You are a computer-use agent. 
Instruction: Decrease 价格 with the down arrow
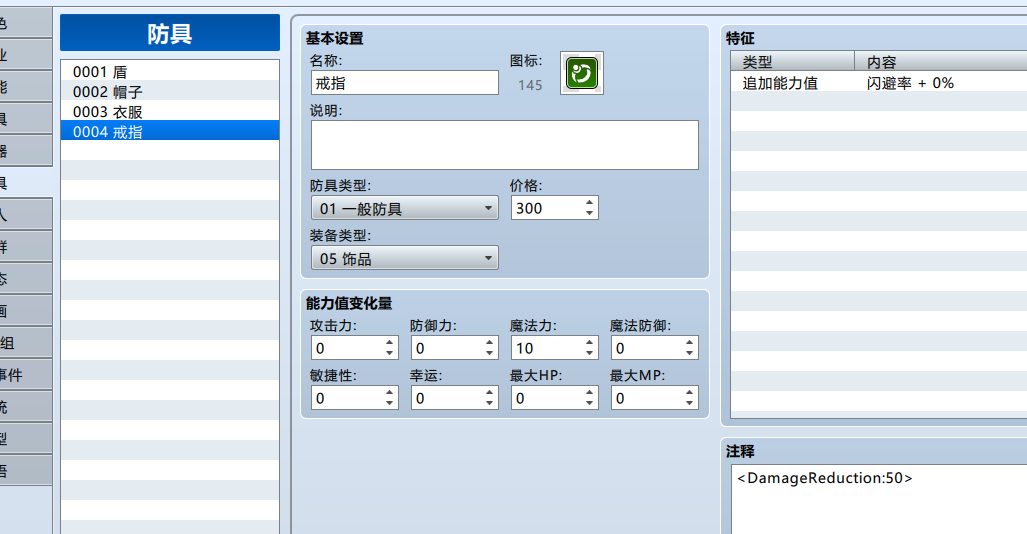589,214
